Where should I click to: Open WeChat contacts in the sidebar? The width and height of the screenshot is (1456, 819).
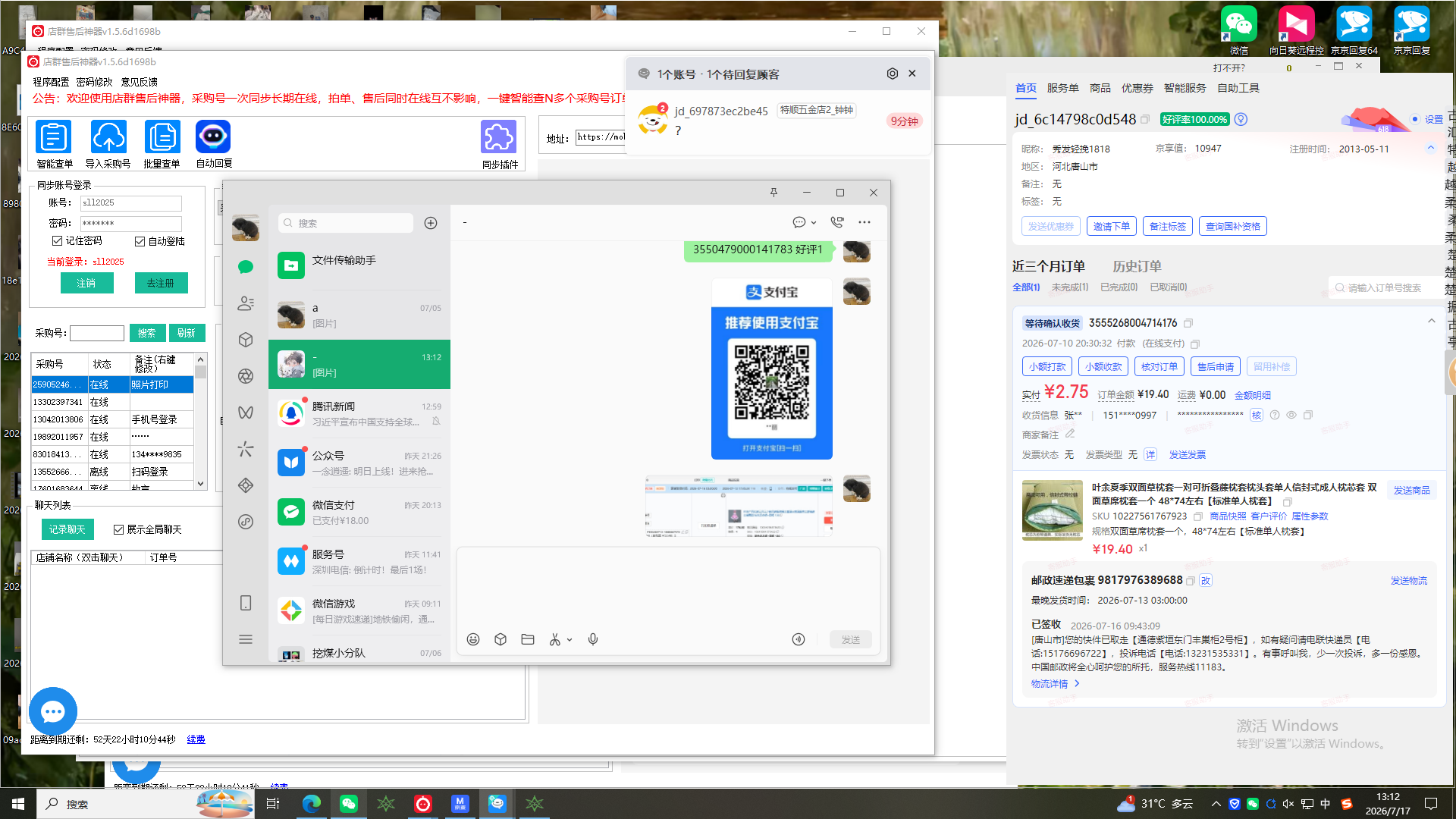point(246,303)
